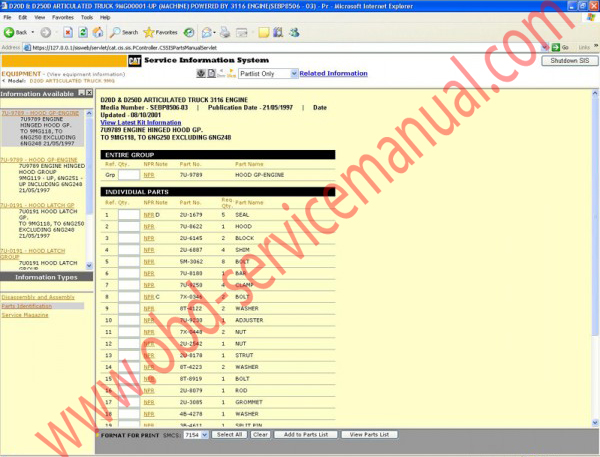Viewport: 600px width, 457px height.
Task: Click the Go button beside the address bar
Action: (x=560, y=47)
